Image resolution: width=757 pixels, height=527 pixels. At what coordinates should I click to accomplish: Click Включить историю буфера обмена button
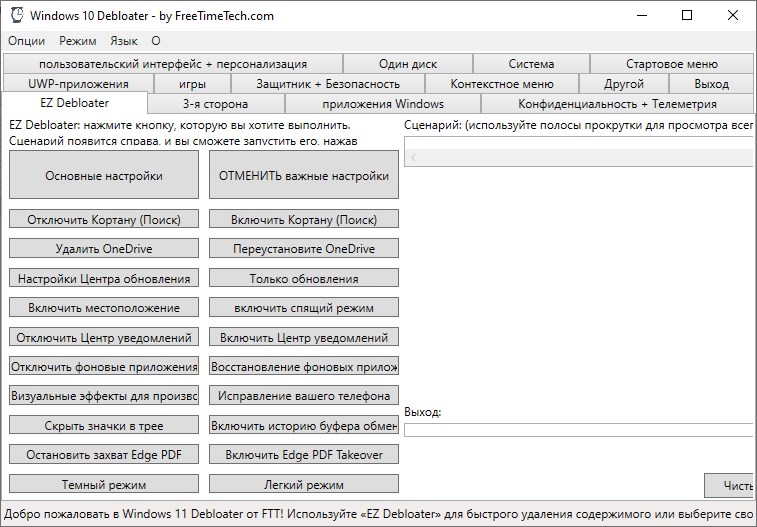coord(304,425)
